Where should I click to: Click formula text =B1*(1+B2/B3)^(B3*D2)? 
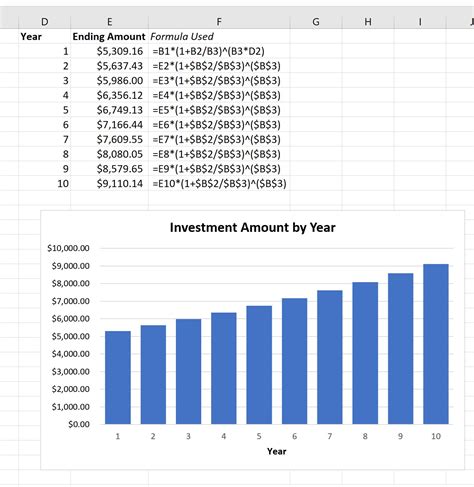[208, 51]
